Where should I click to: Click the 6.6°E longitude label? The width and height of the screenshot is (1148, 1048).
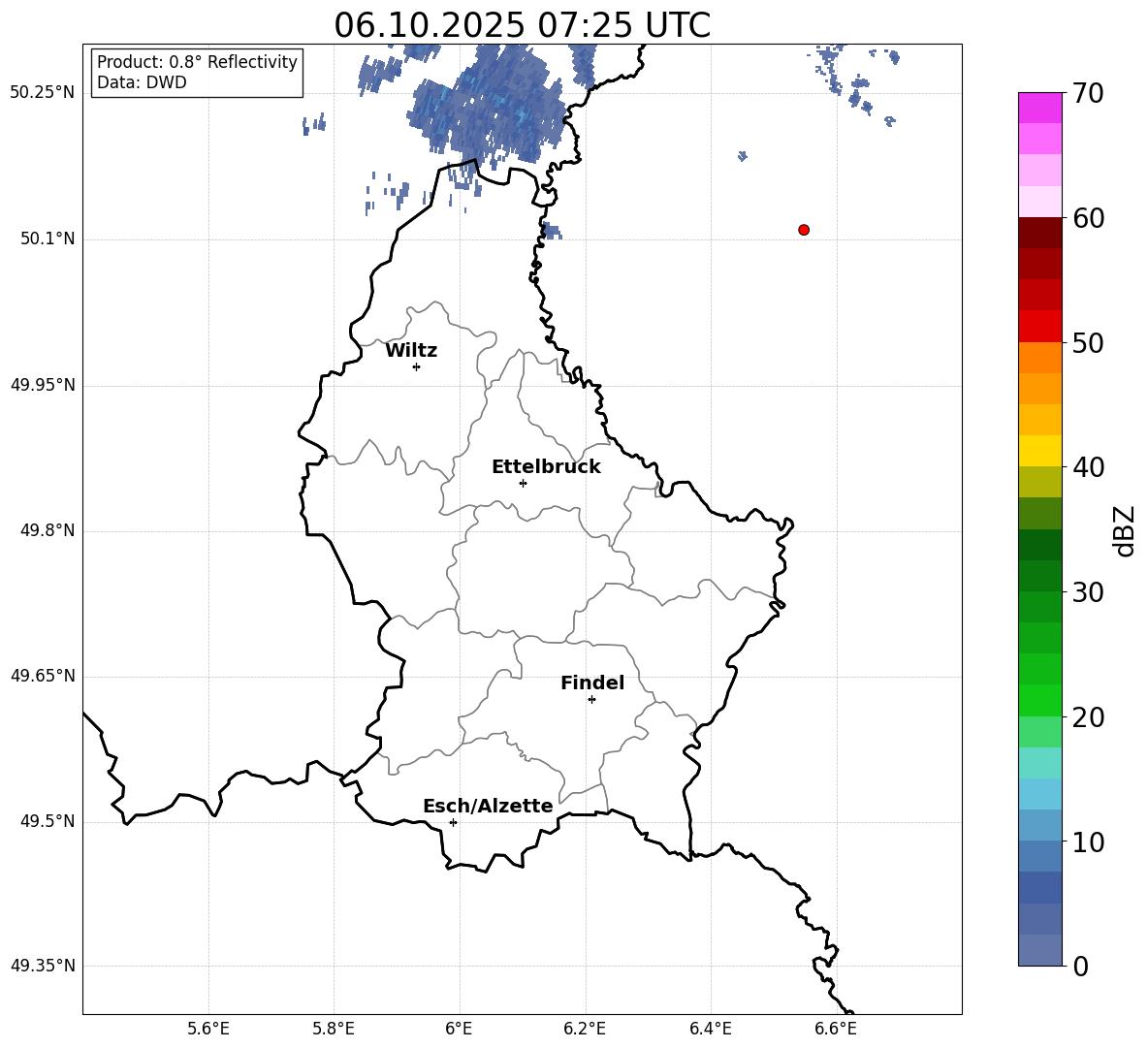tap(836, 1029)
